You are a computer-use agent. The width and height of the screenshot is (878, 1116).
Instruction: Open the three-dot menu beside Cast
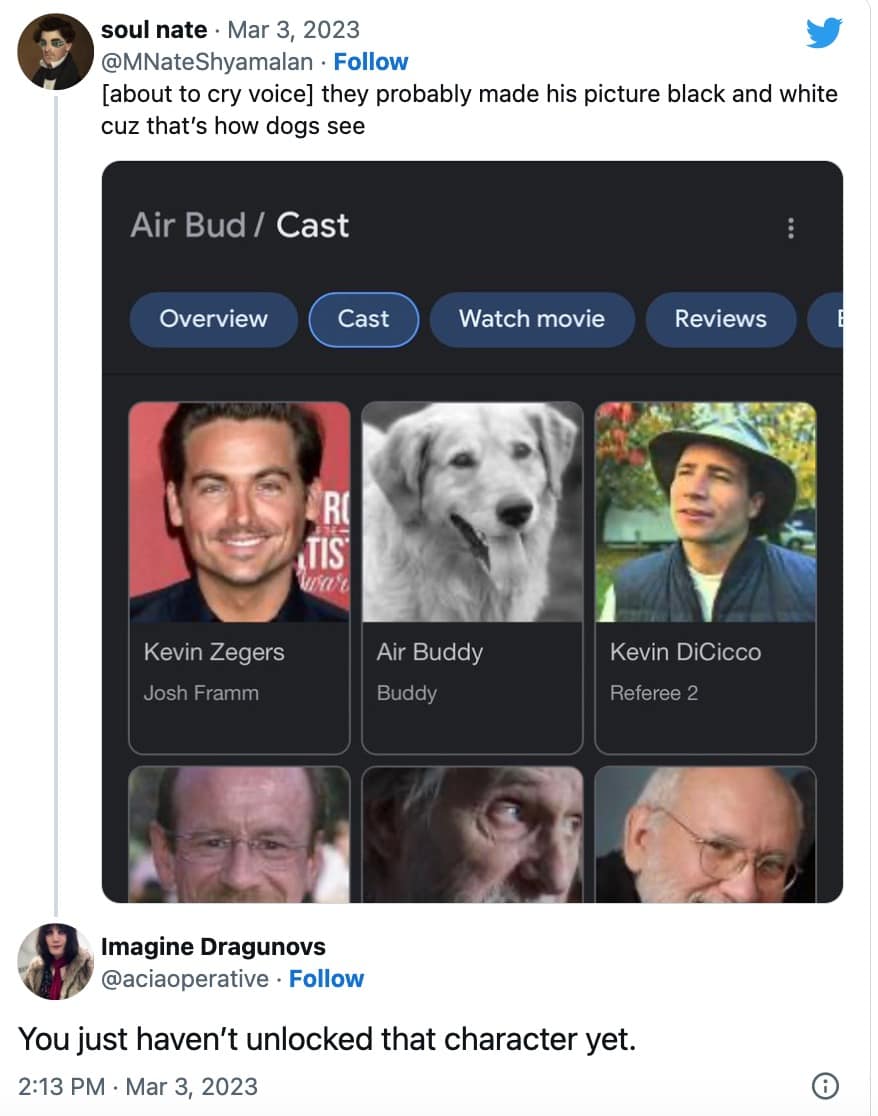click(791, 228)
